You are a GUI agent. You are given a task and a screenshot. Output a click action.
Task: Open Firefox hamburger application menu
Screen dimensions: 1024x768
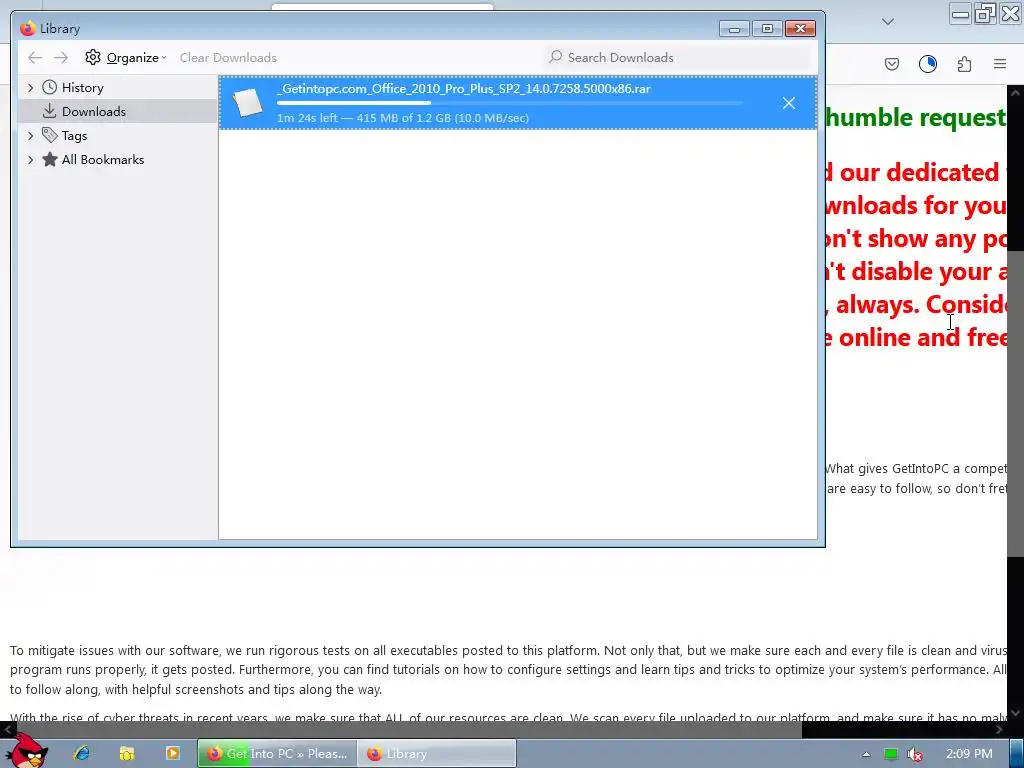pos(1000,64)
